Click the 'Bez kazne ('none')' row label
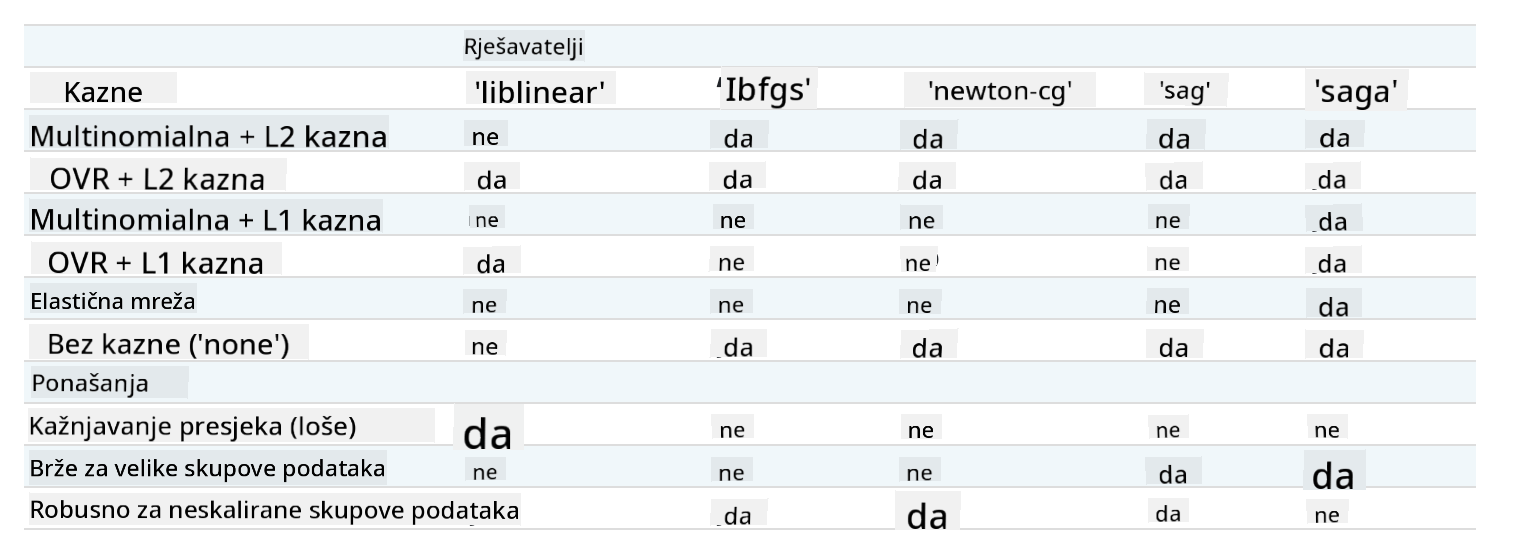1530x558 pixels. (x=168, y=346)
